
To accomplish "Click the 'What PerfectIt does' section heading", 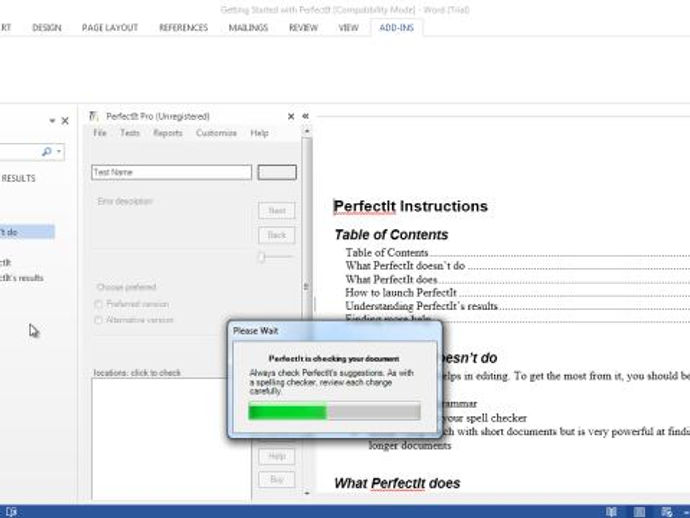I will tap(397, 483).
